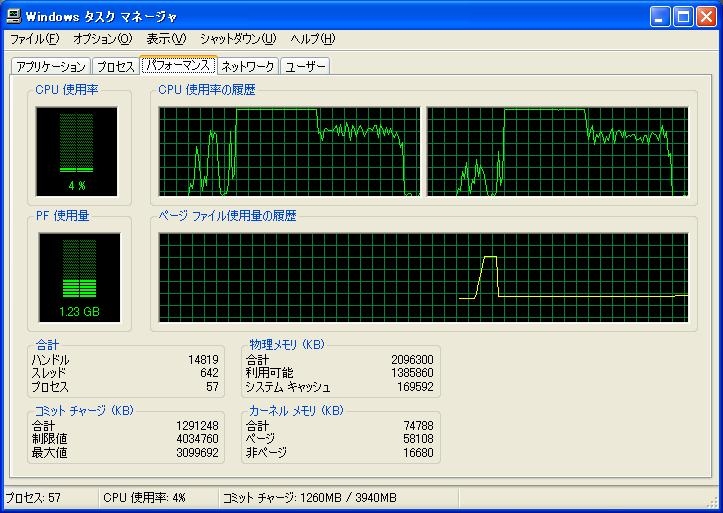Click the page file usage history graph
This screenshot has width=723, height=513.
tap(423, 277)
